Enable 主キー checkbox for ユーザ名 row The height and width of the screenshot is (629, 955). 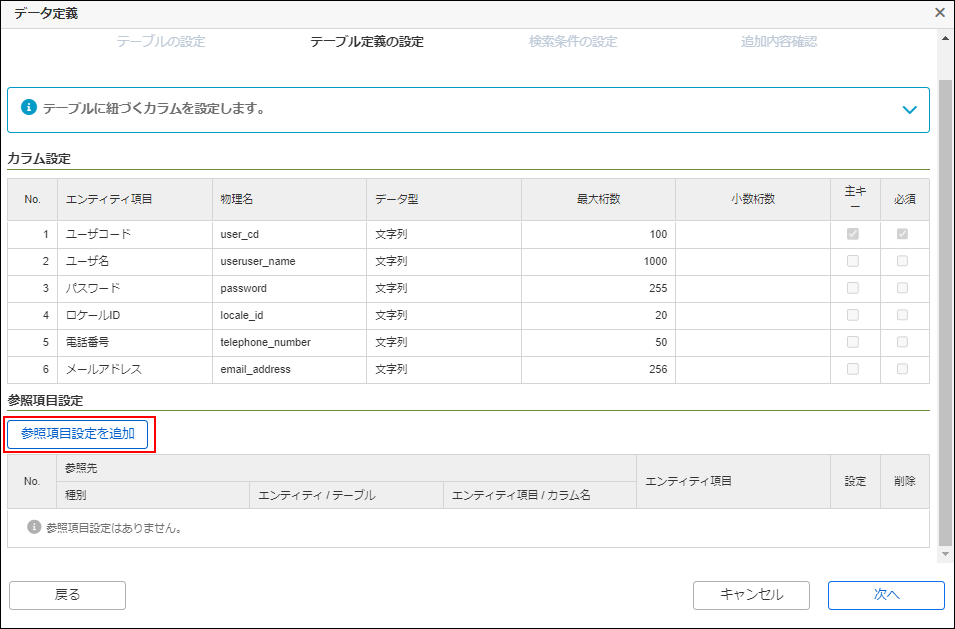(x=853, y=261)
